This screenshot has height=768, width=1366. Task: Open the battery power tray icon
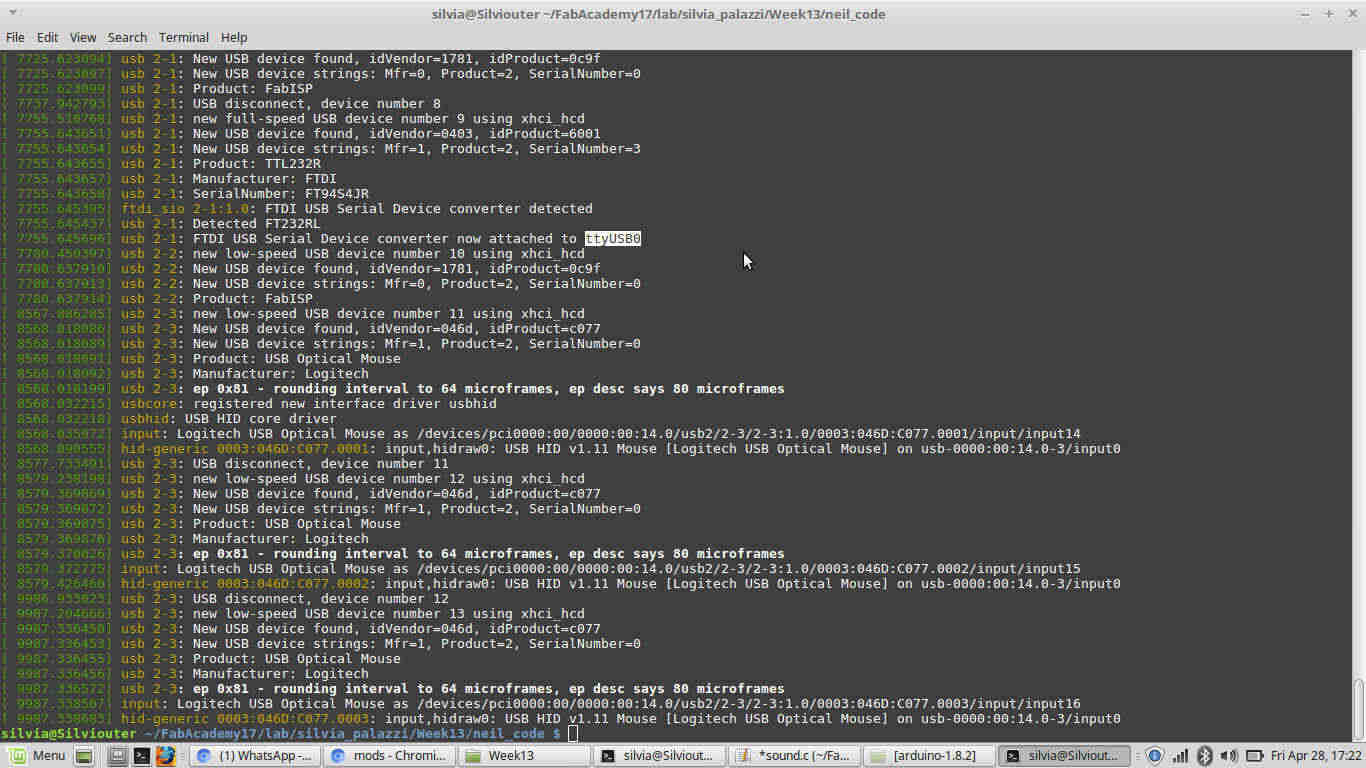pos(1253,756)
